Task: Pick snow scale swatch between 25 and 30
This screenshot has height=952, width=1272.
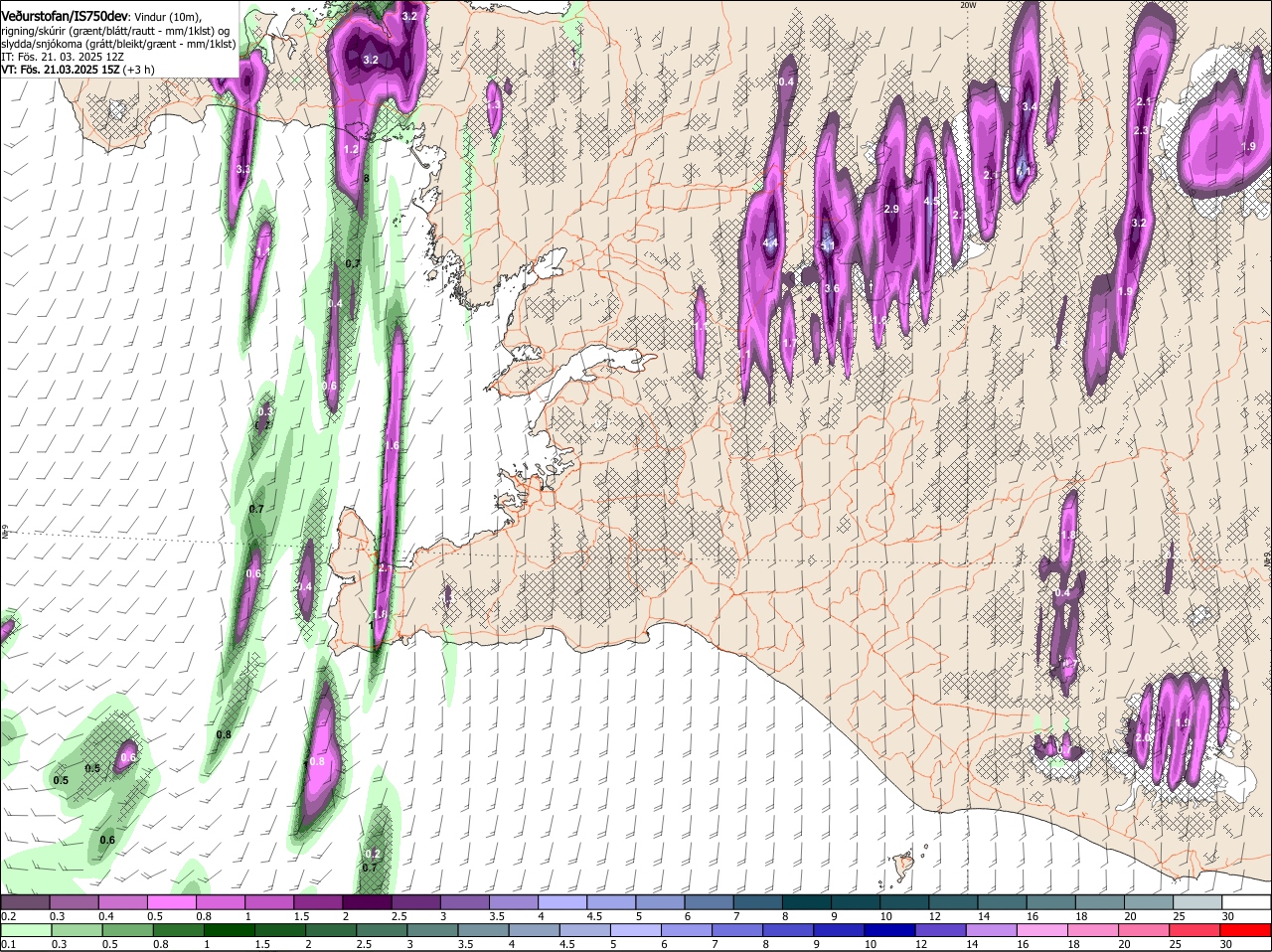Action: (x=1198, y=902)
